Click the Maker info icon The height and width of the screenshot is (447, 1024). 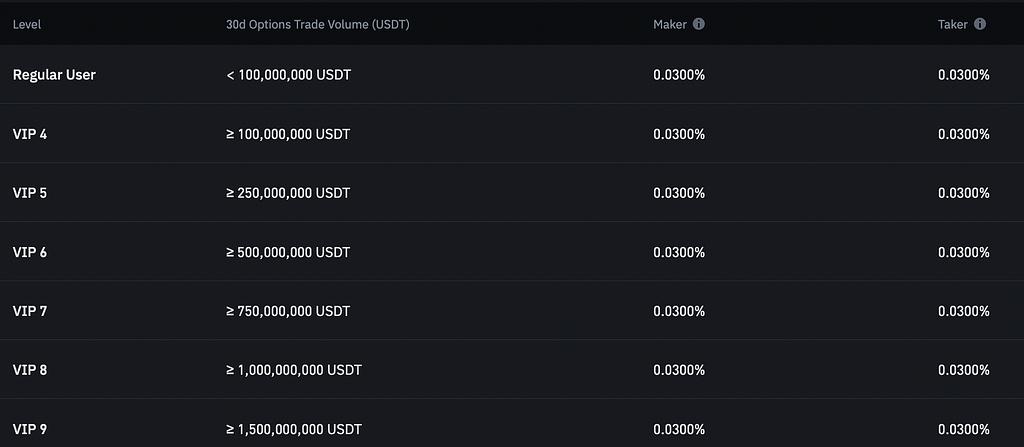(699, 24)
